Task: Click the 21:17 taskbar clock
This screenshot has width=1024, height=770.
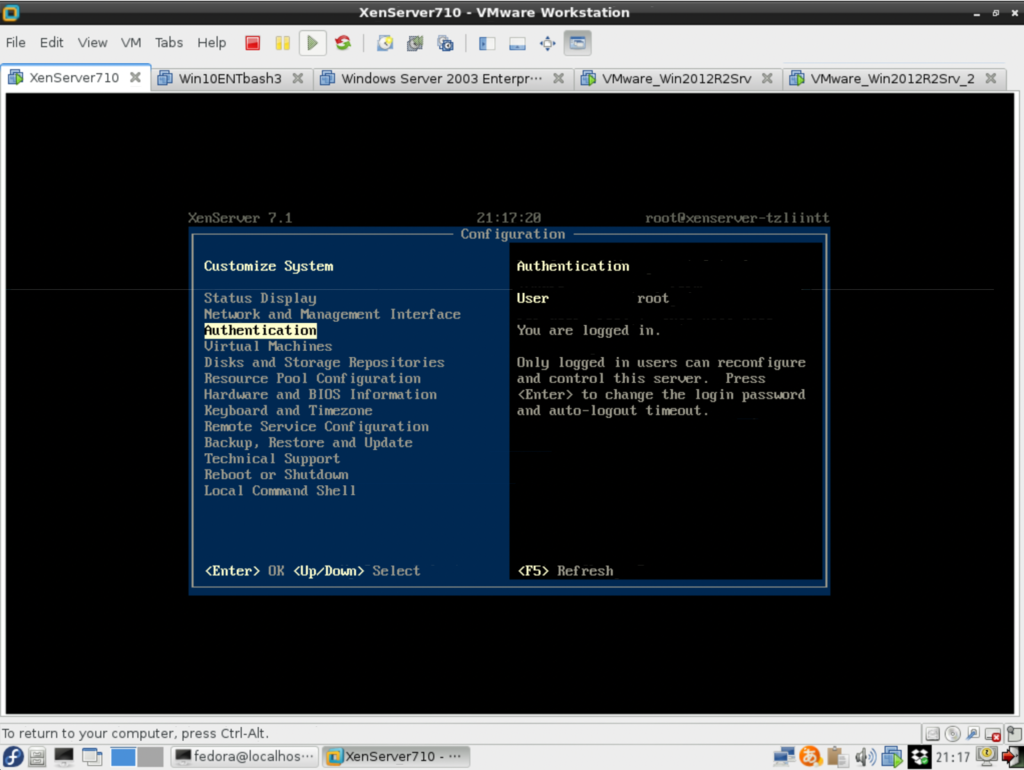Action: (x=953, y=757)
